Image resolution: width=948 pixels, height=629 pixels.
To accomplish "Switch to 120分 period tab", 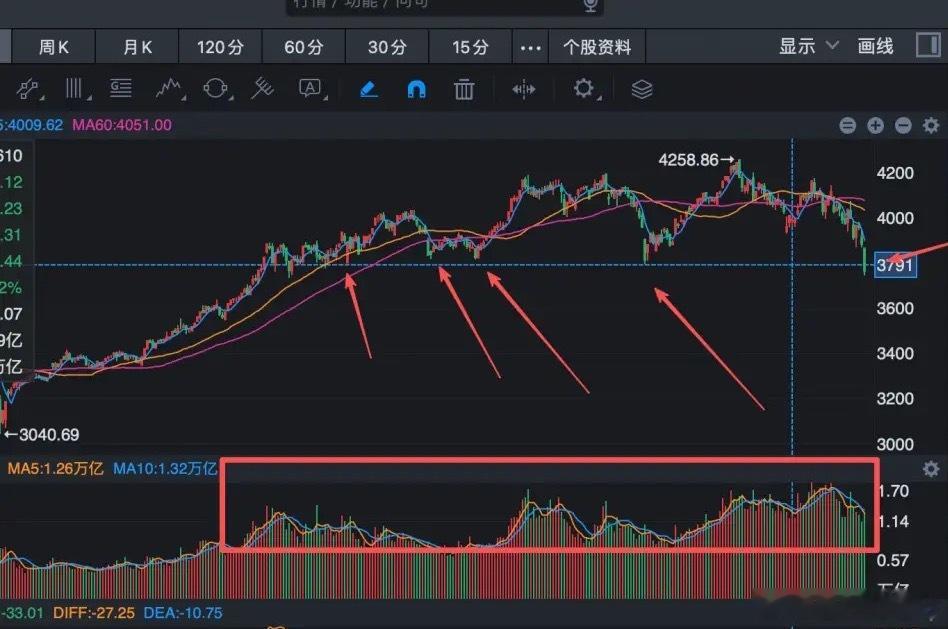I will [220, 47].
